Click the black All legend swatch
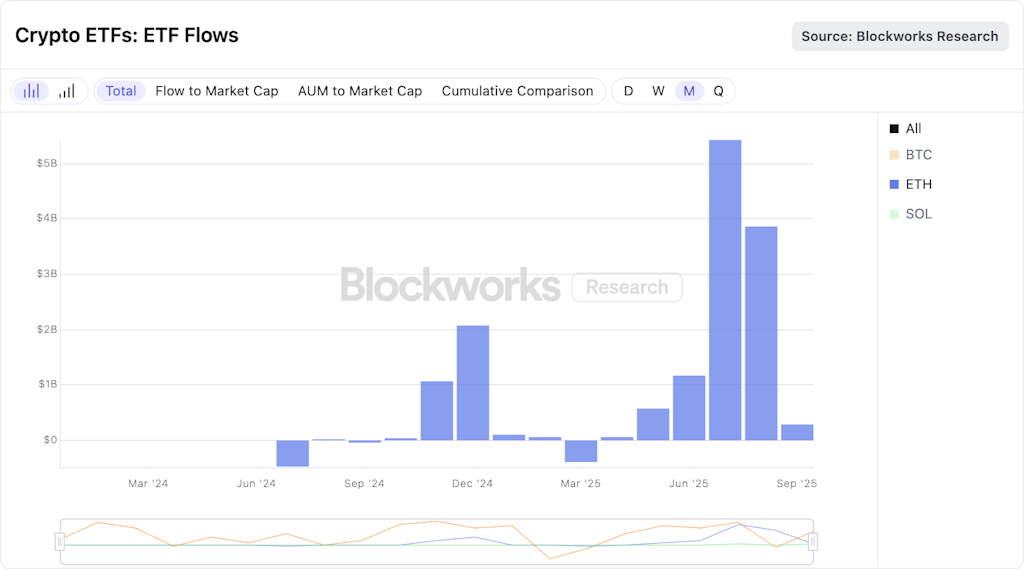The image size is (1024, 569). (x=894, y=129)
